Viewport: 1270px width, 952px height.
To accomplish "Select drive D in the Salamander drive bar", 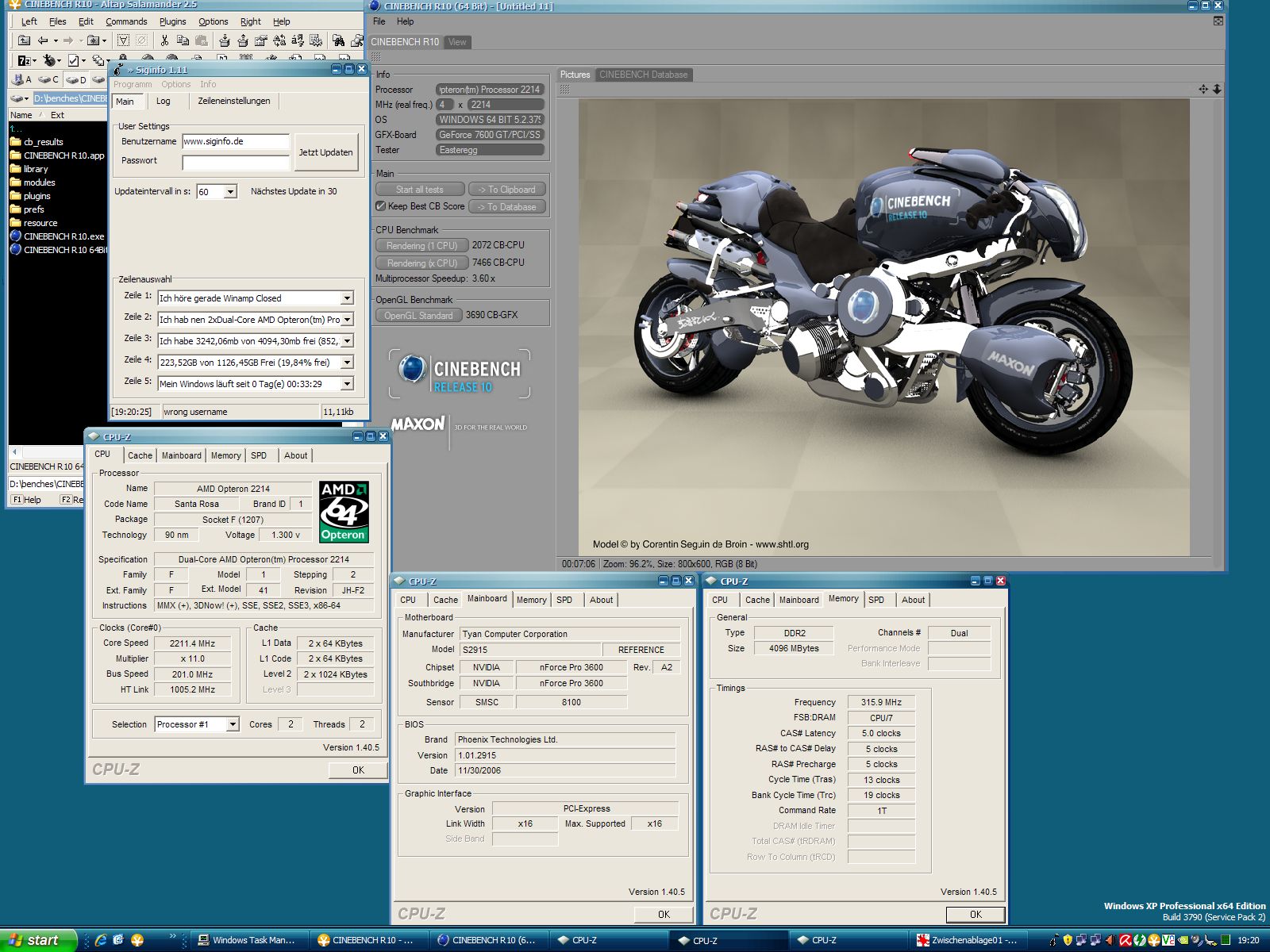I will pos(76,79).
